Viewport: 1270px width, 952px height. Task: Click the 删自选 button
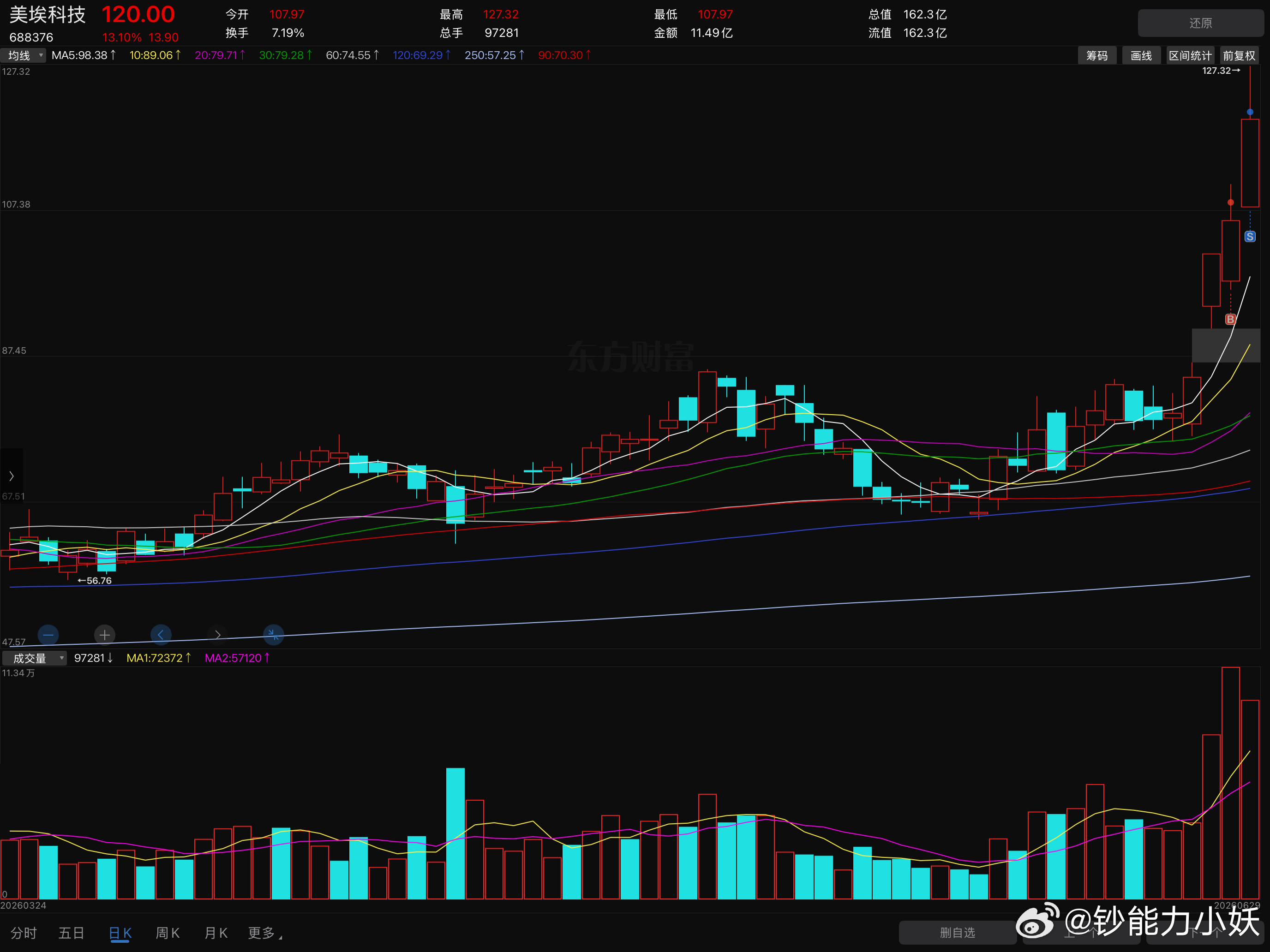pos(957,933)
